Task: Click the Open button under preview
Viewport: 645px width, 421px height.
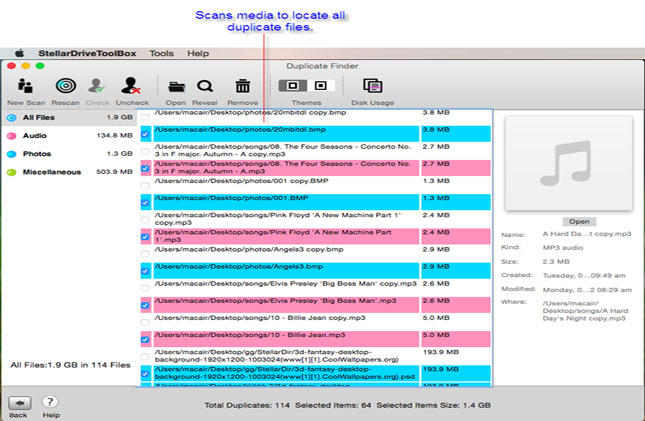Action: pyautogui.click(x=579, y=221)
